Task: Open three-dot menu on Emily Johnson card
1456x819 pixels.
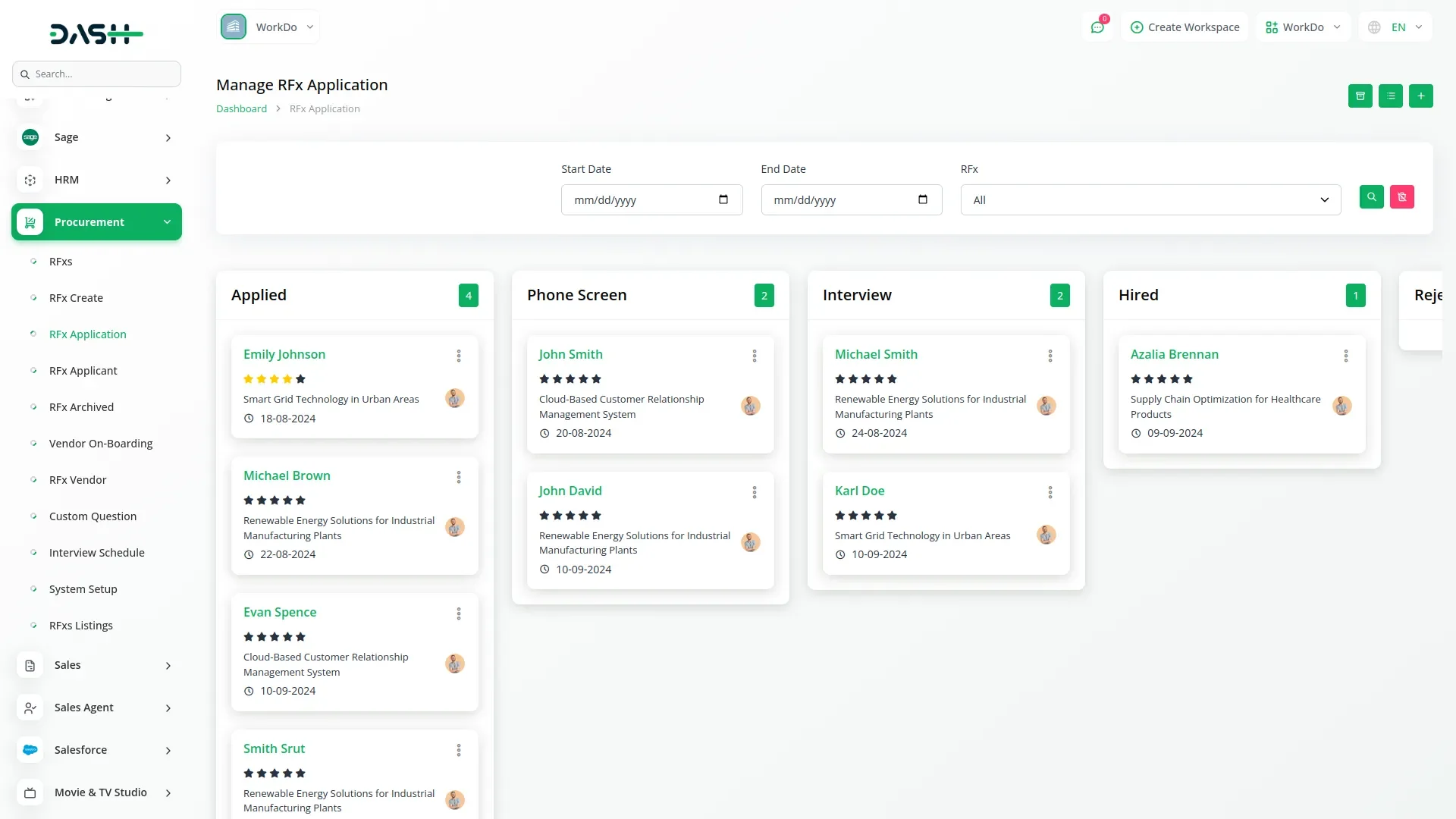Action: pyautogui.click(x=458, y=356)
